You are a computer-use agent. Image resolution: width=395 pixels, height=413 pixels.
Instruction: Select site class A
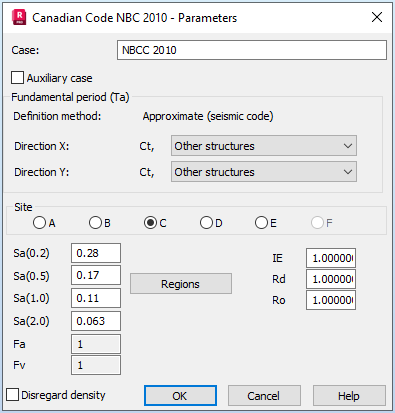pyautogui.click(x=39, y=223)
